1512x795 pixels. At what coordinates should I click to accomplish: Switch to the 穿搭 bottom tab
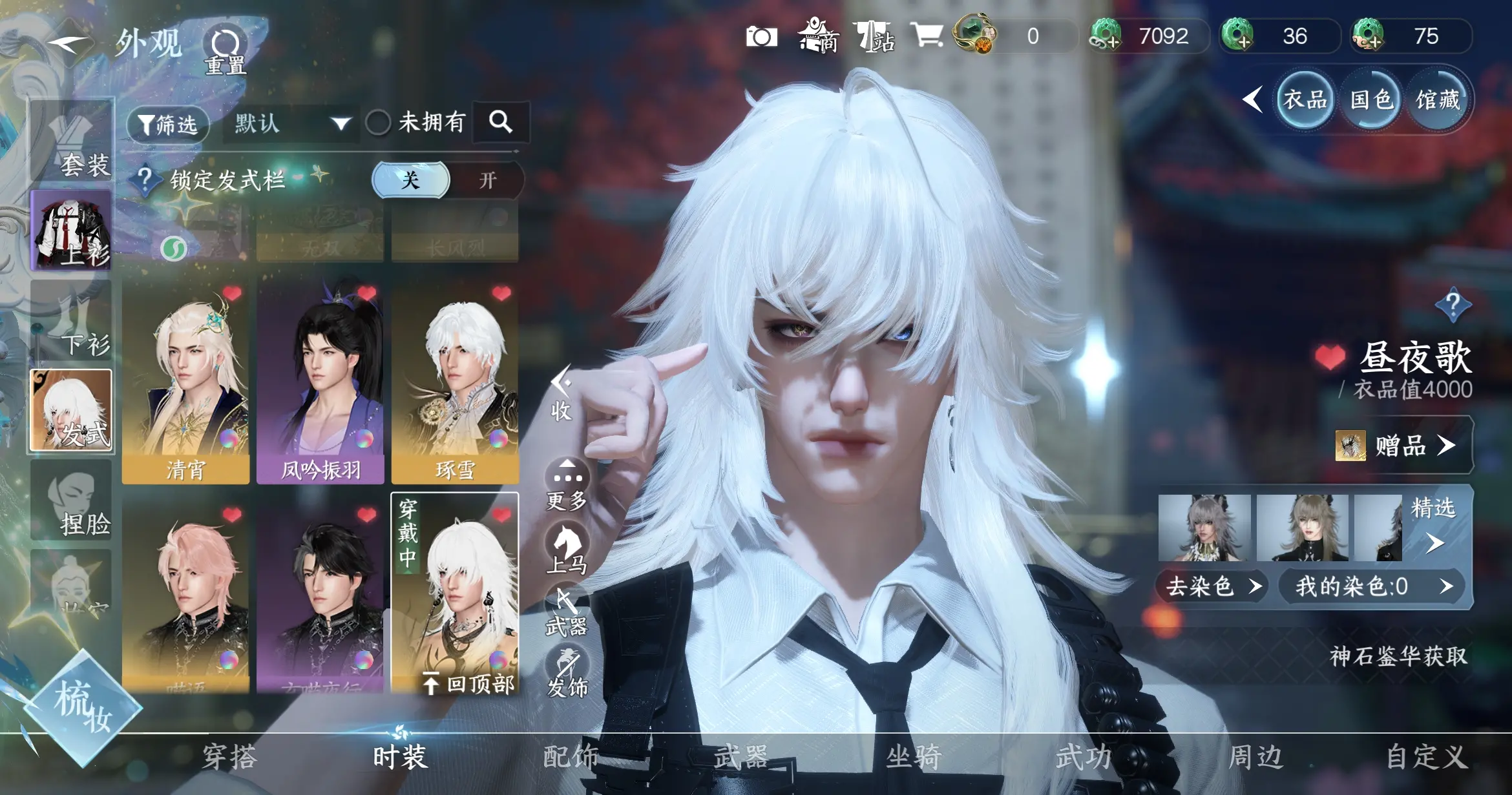(230, 757)
